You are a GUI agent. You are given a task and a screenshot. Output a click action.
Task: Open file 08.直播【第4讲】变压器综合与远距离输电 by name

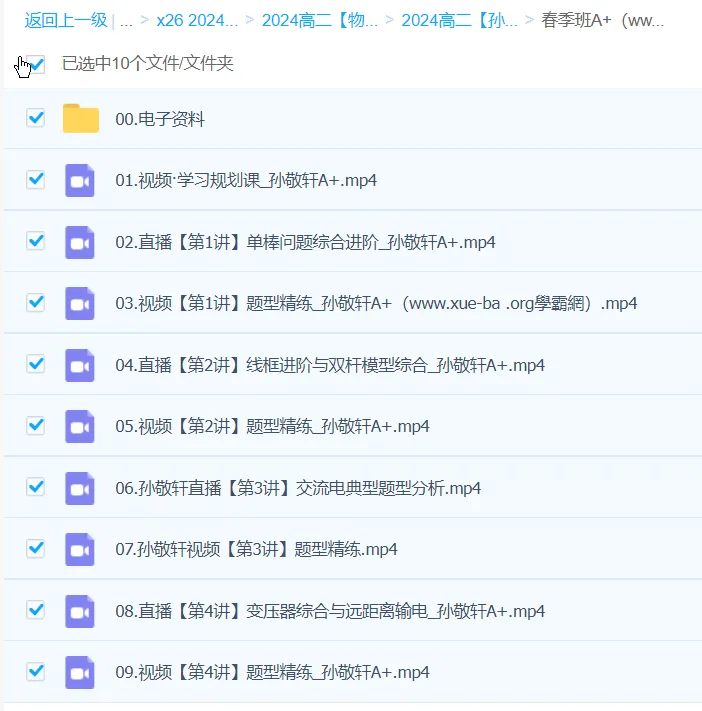point(330,611)
